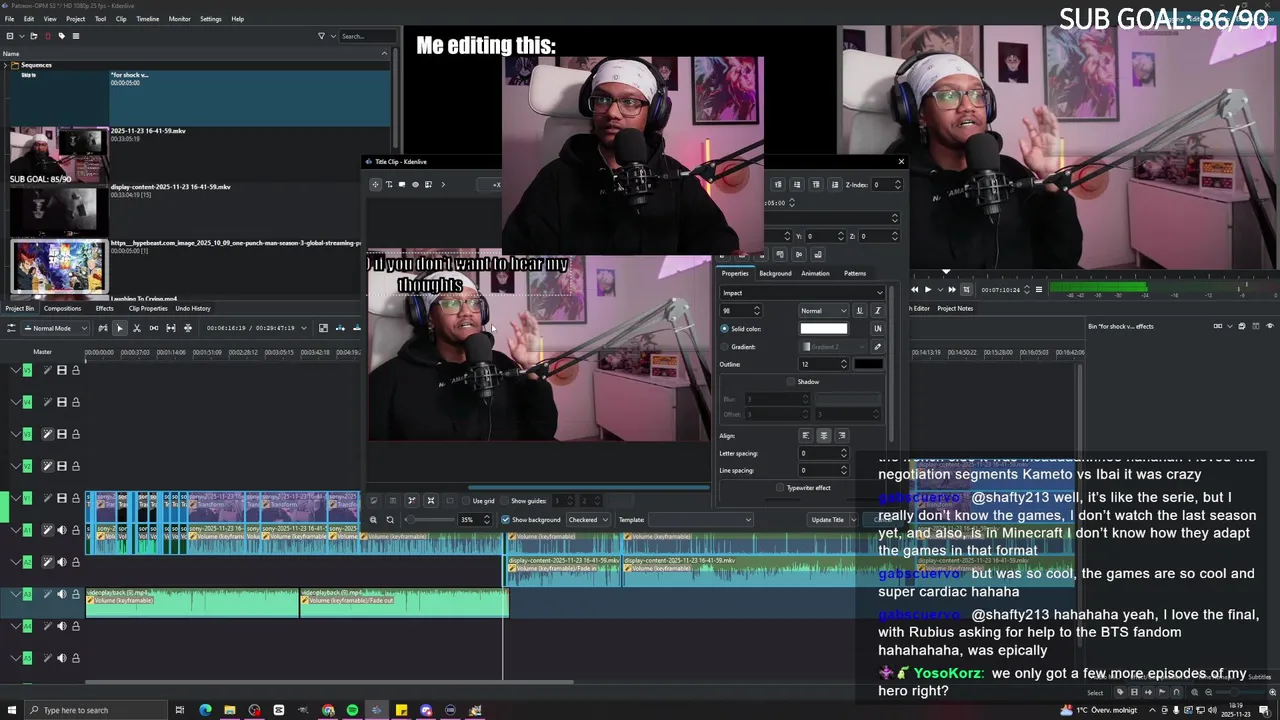Enable the Typewriter effect checkbox
Image resolution: width=1280 pixels, height=720 pixels.
780,488
